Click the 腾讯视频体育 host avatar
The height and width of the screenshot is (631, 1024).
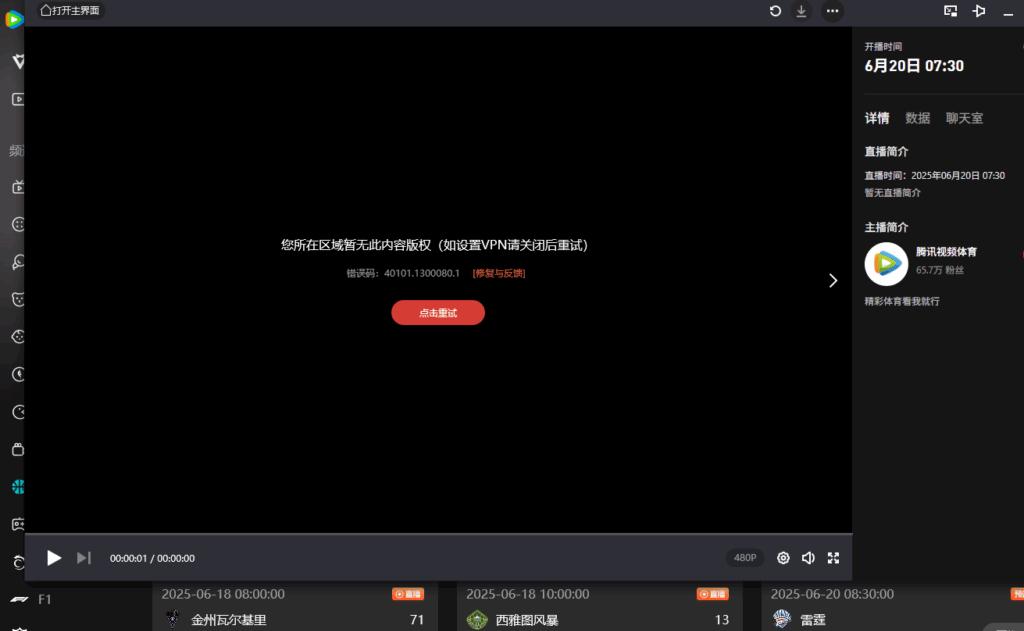click(x=885, y=264)
